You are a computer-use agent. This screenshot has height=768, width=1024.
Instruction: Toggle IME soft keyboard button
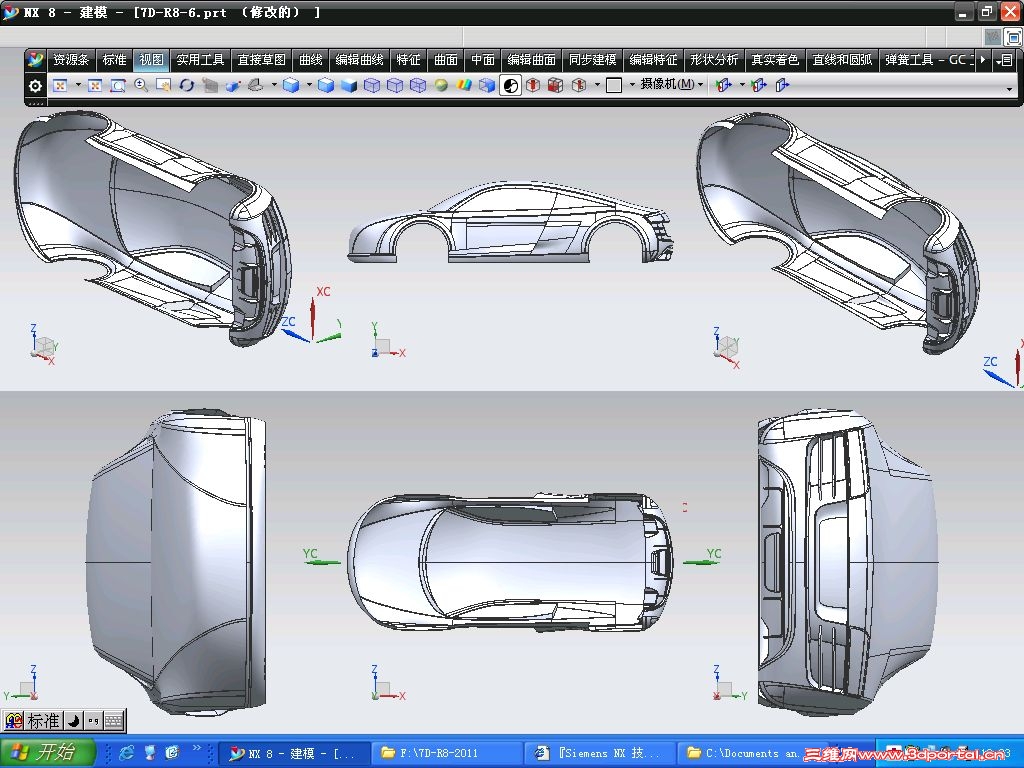pos(113,721)
